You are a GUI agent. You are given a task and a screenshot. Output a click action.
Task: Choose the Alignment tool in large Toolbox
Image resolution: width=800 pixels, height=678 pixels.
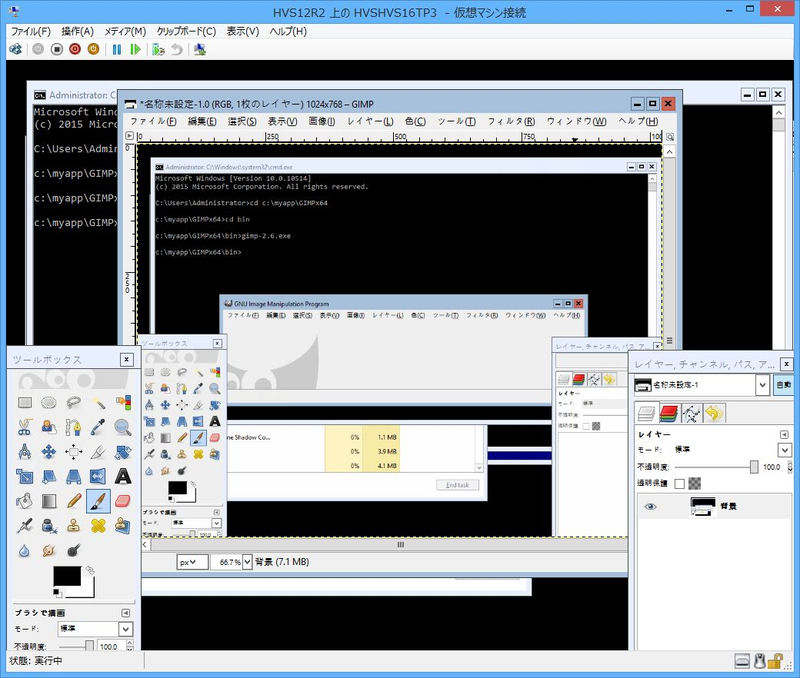coord(73,452)
